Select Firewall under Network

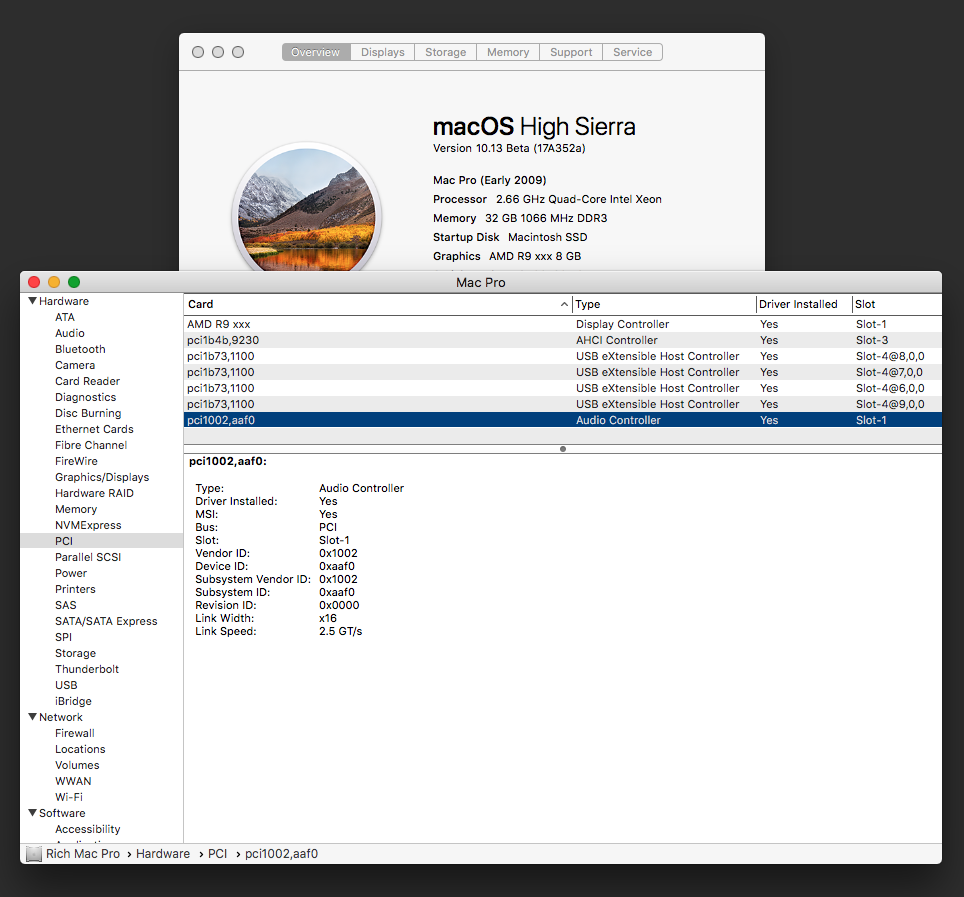(x=74, y=733)
